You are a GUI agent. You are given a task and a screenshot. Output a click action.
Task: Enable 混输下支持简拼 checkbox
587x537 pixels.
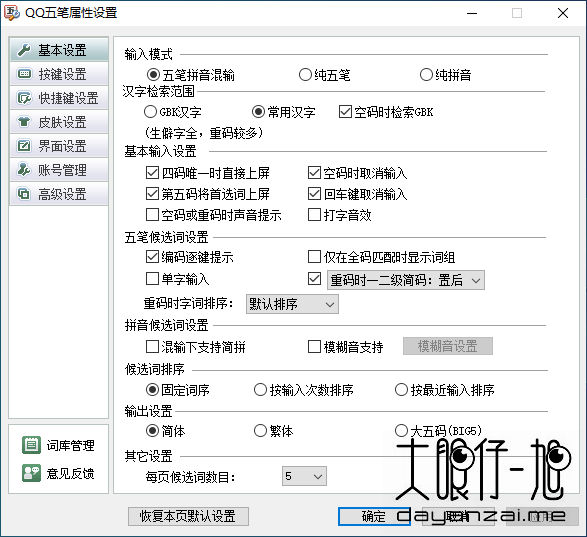click(152, 347)
